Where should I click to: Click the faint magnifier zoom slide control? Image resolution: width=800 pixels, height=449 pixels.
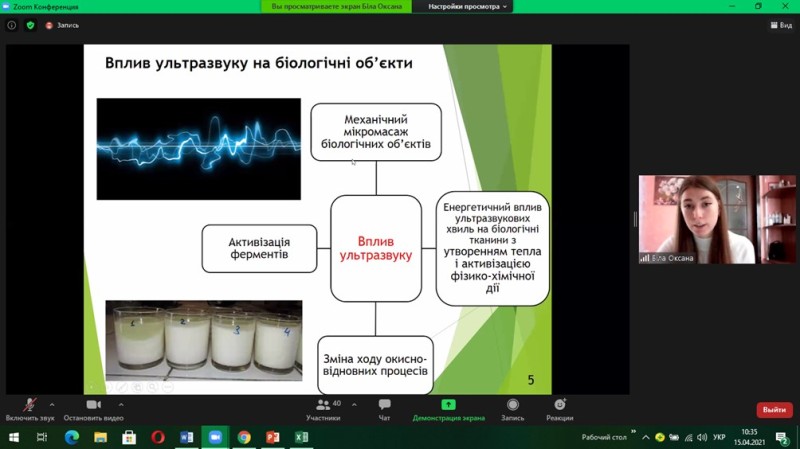(152, 387)
